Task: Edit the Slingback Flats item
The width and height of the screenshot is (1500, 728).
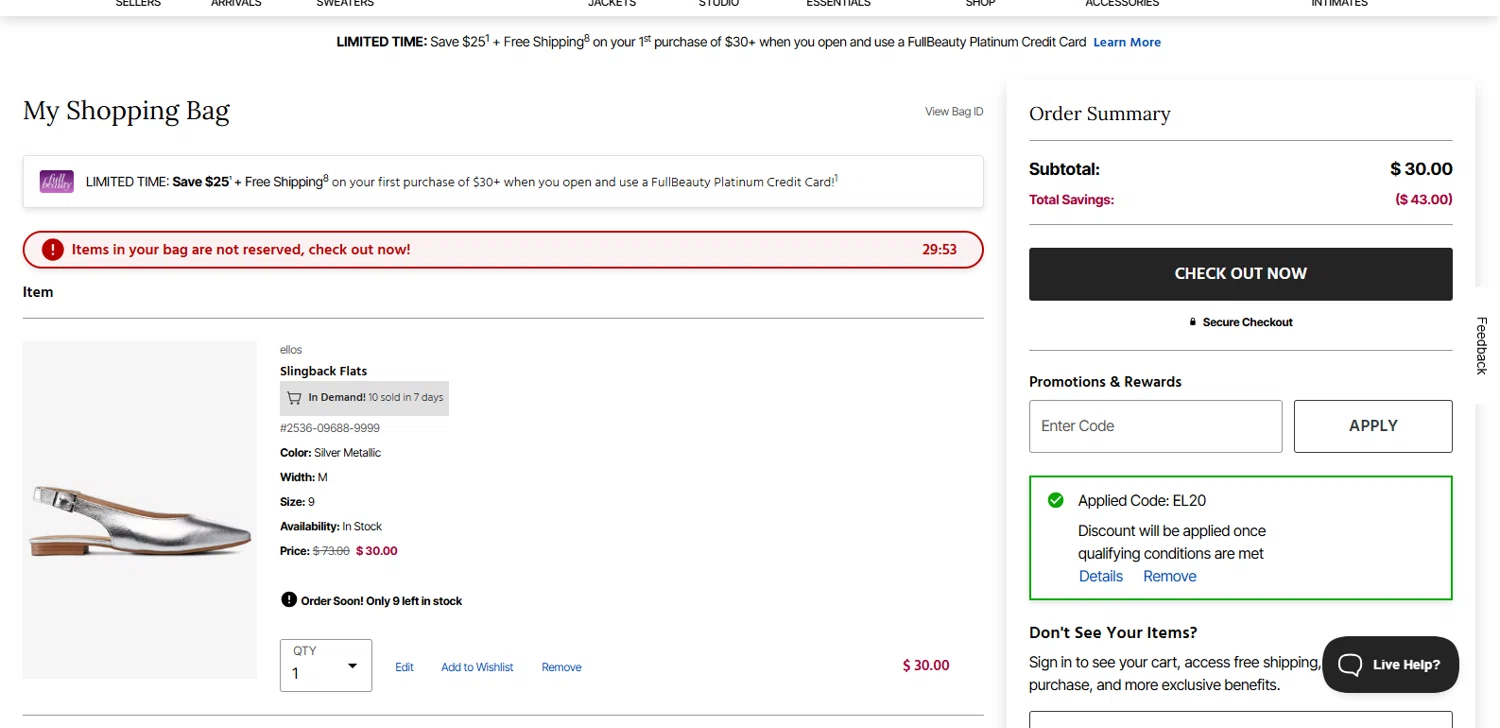Action: [404, 667]
